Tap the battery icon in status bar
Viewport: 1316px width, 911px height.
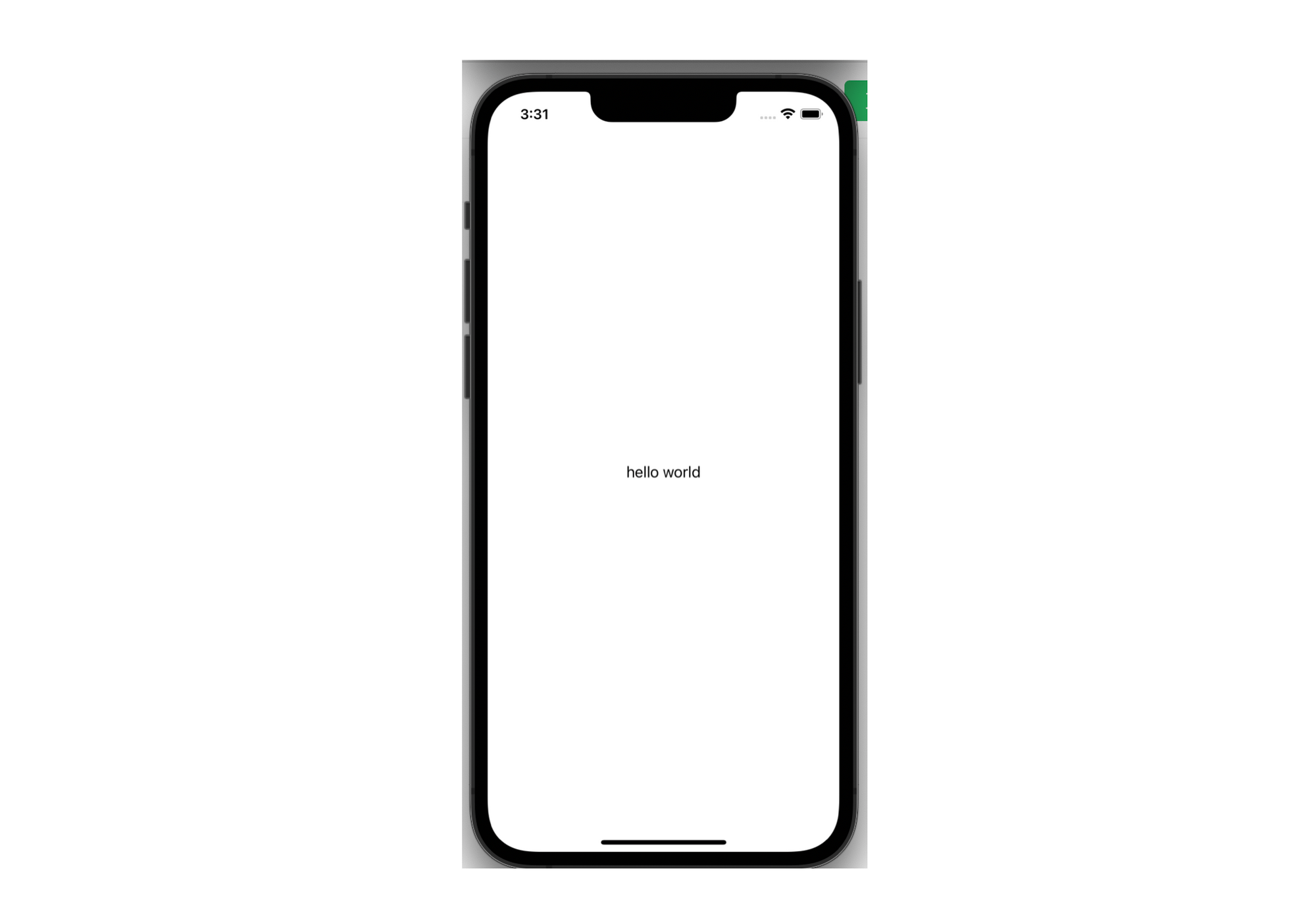coord(809,113)
